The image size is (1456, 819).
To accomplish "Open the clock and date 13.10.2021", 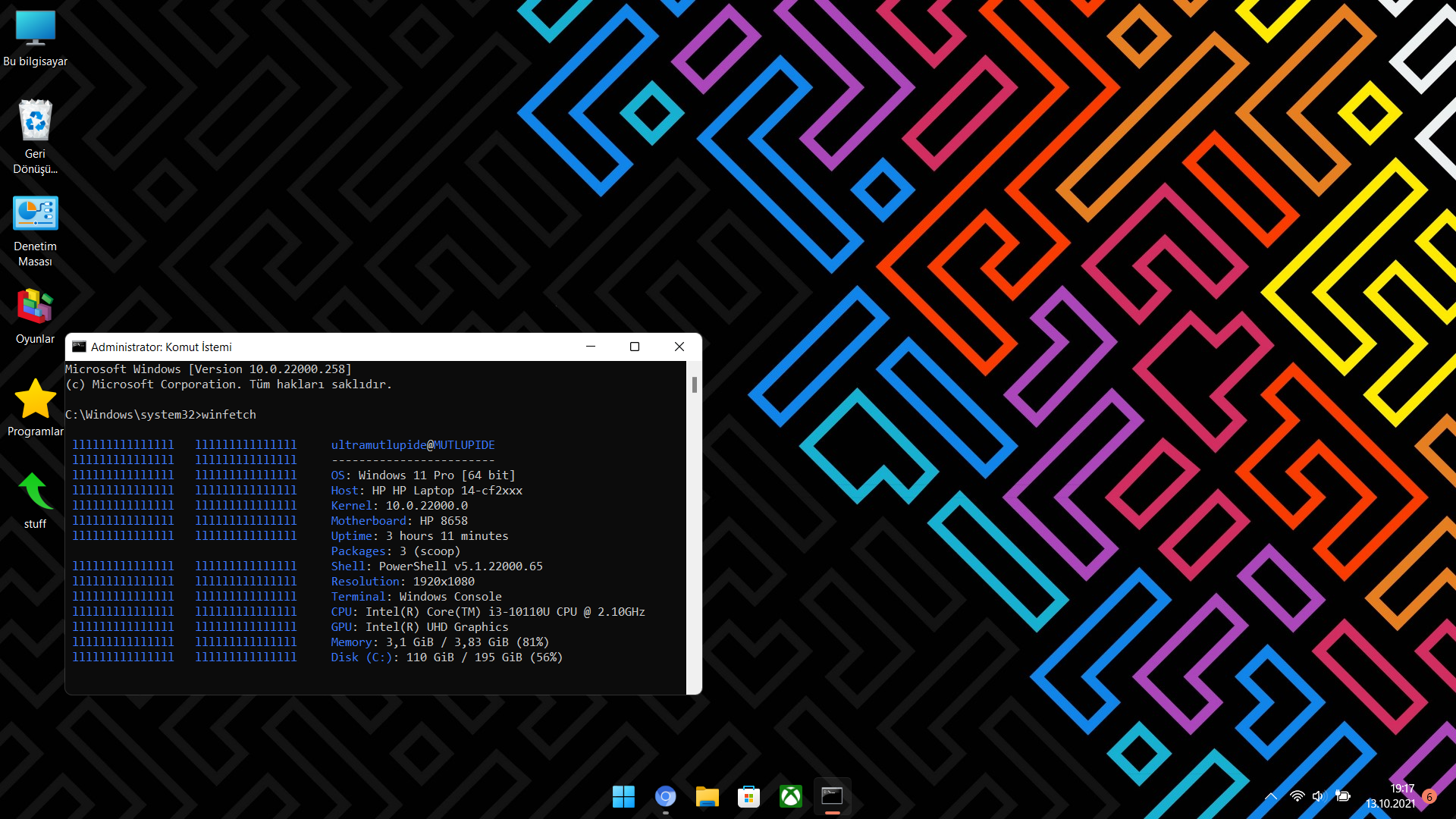I will 1391,796.
